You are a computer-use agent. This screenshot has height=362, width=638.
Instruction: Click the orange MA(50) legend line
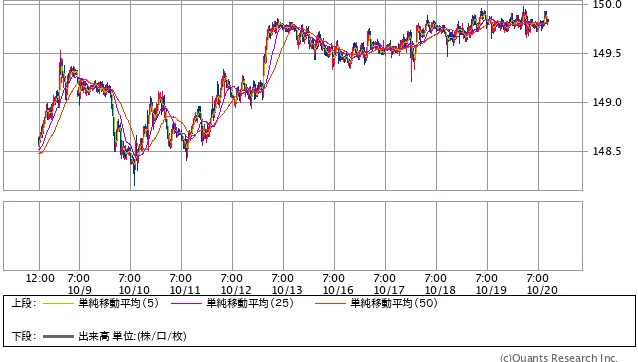(x=330, y=303)
